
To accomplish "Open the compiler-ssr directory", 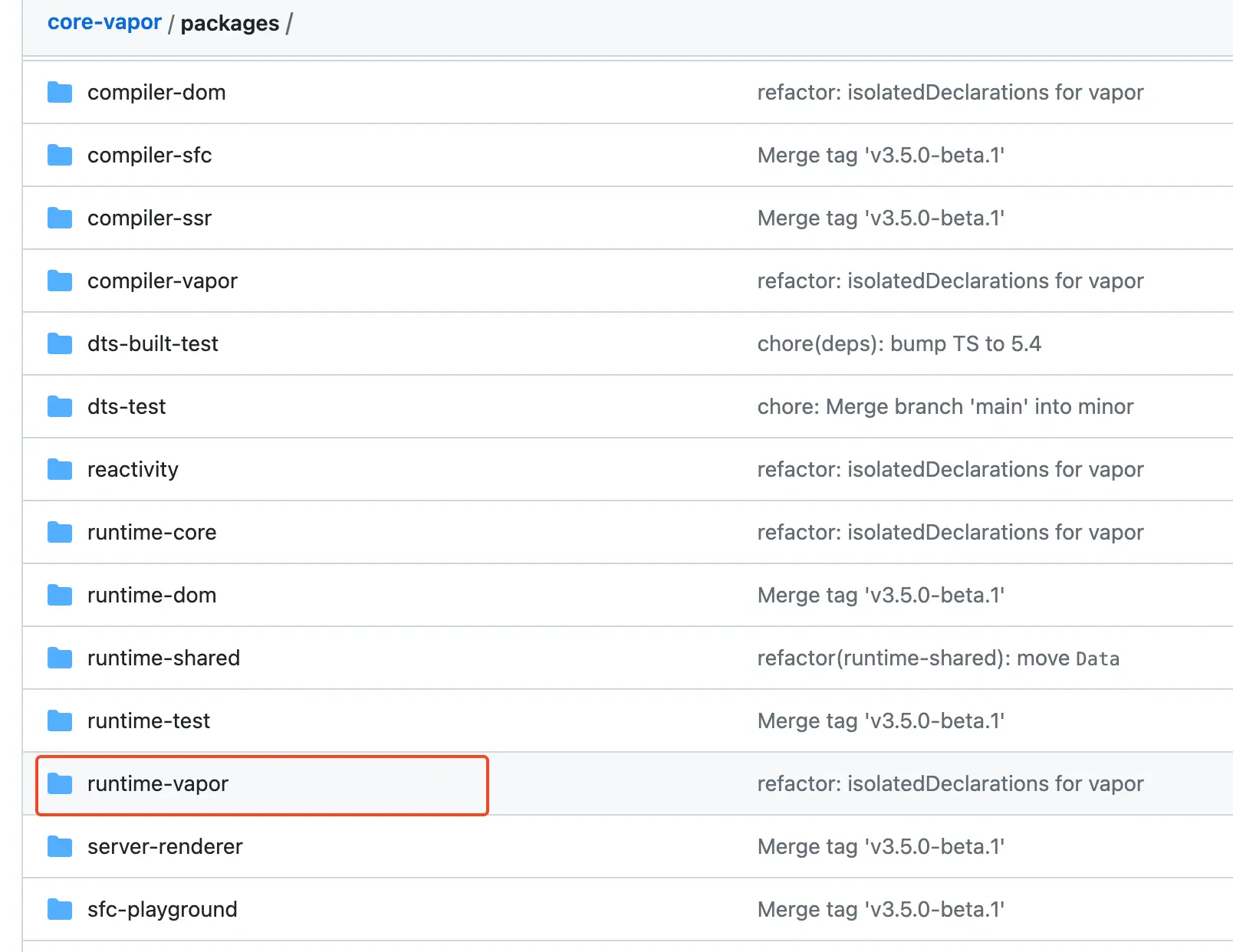I will pos(150,218).
